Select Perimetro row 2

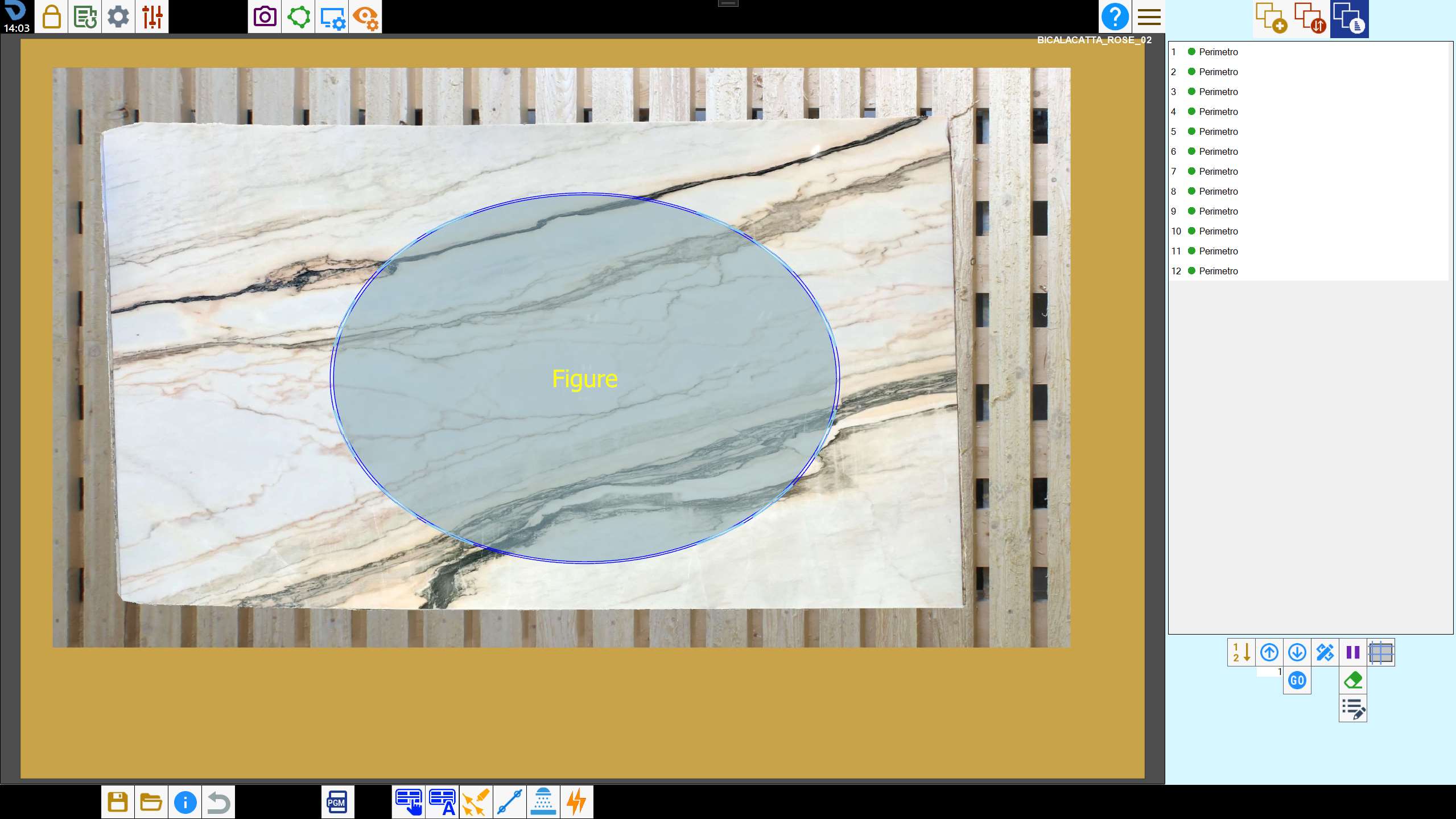click(x=1308, y=72)
